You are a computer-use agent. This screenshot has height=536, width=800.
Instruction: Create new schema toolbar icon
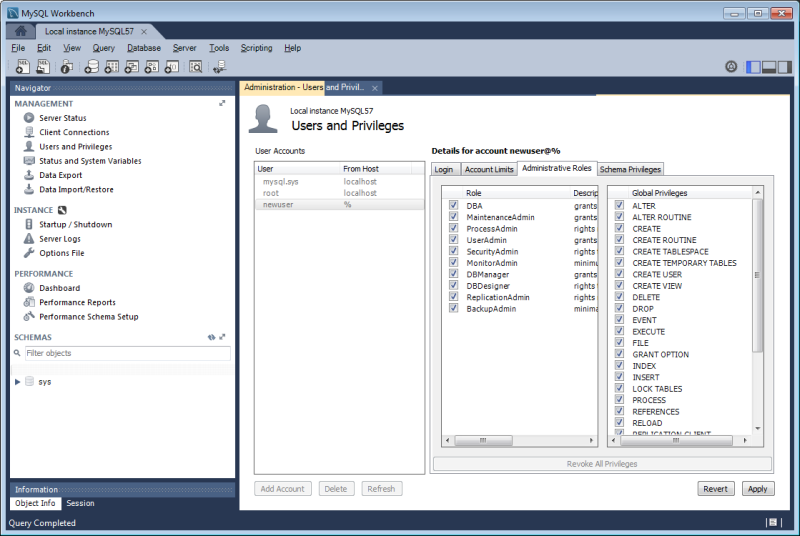[x=91, y=66]
